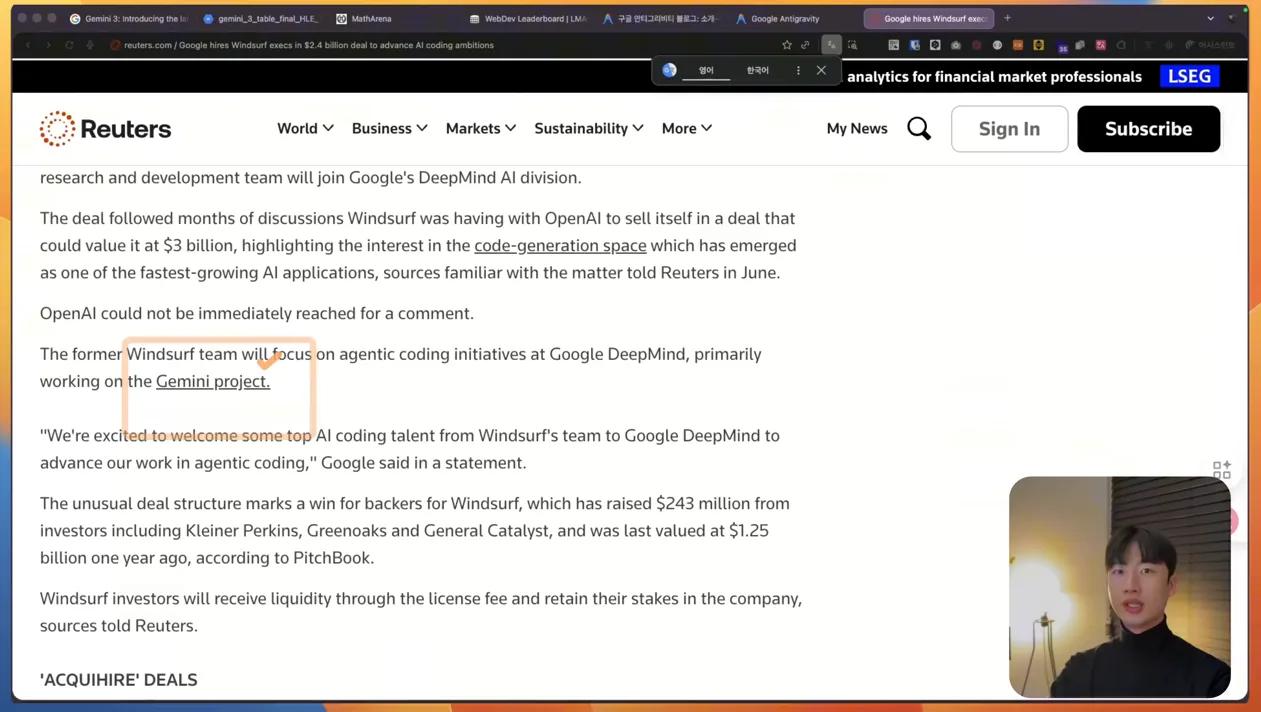This screenshot has height=712, width=1261.
Task: Bookmark this page with the star icon
Action: [x=787, y=45]
